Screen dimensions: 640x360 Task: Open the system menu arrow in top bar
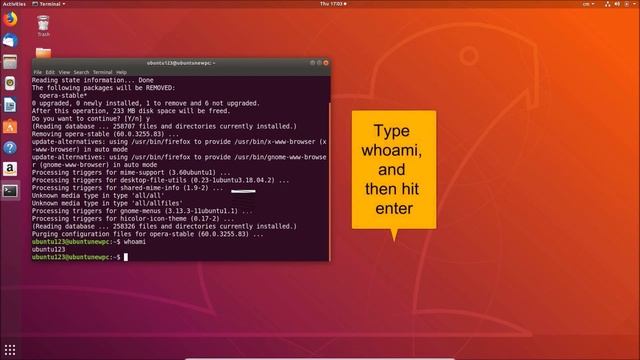tap(635, 4)
